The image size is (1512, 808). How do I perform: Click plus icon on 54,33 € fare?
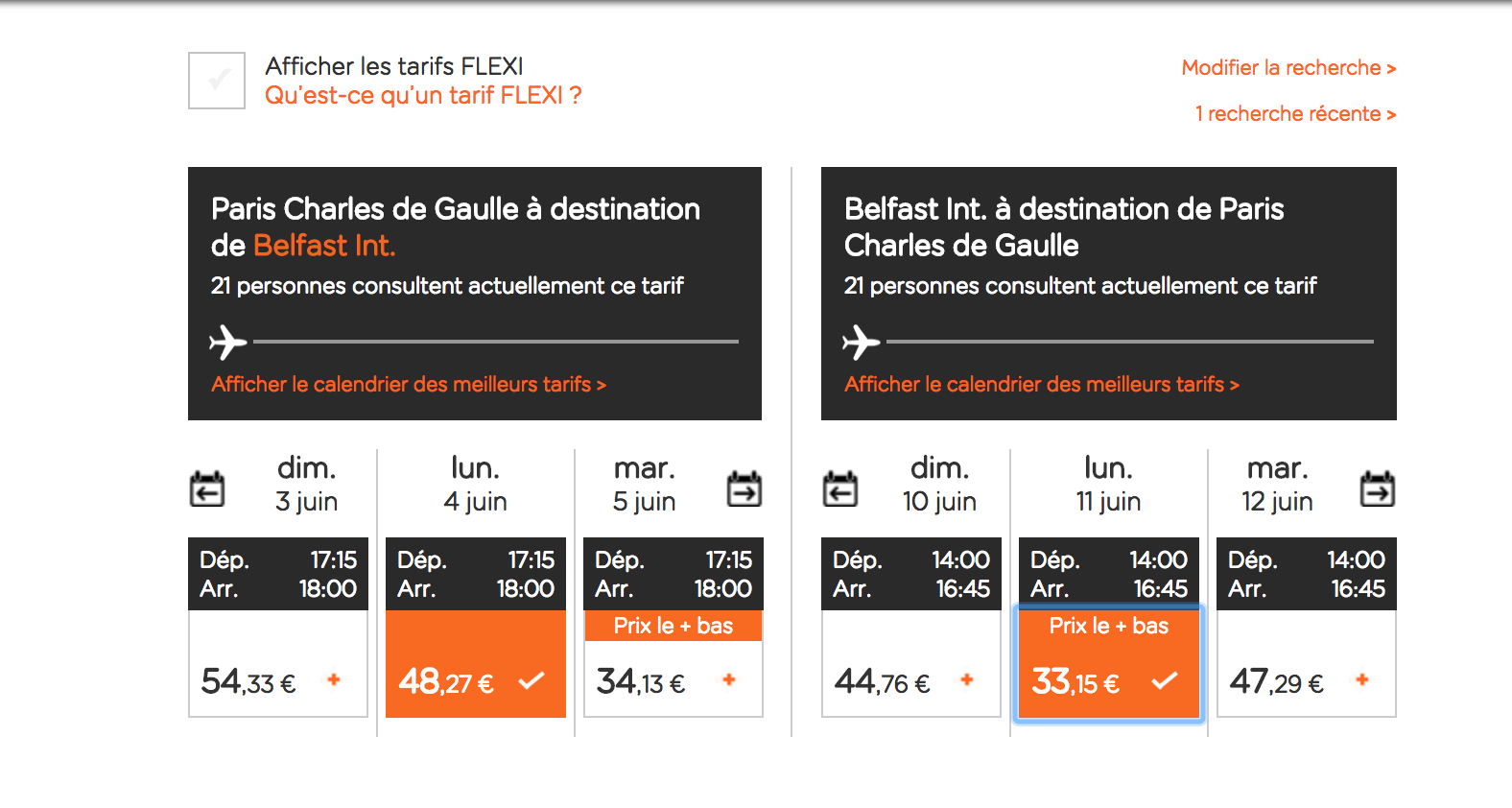click(334, 680)
